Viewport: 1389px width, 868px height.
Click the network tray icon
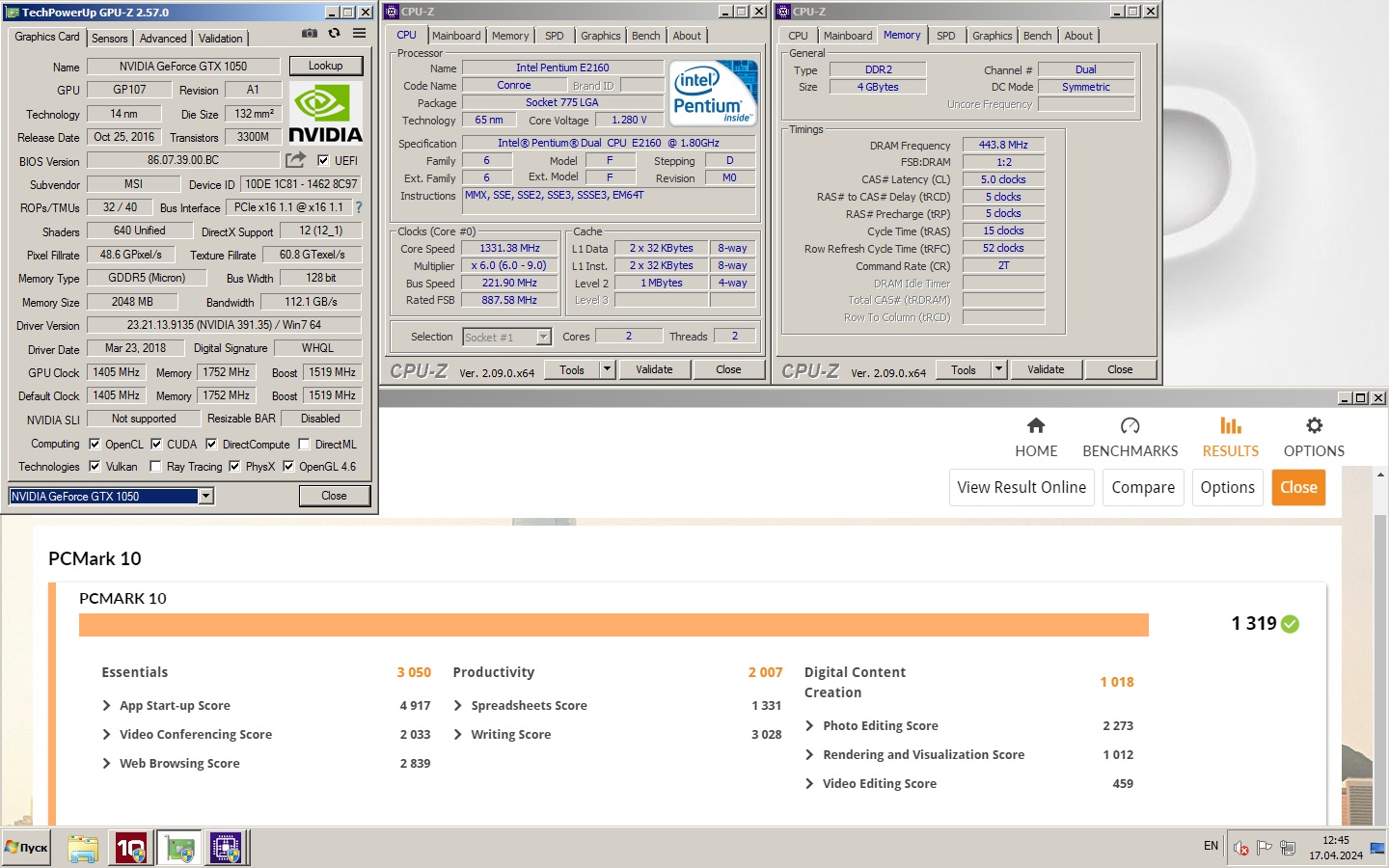coord(1288,849)
